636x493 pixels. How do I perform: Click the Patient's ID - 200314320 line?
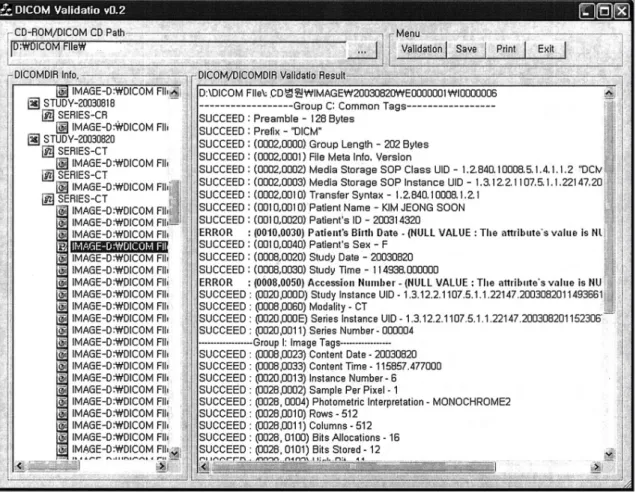click(x=309, y=220)
